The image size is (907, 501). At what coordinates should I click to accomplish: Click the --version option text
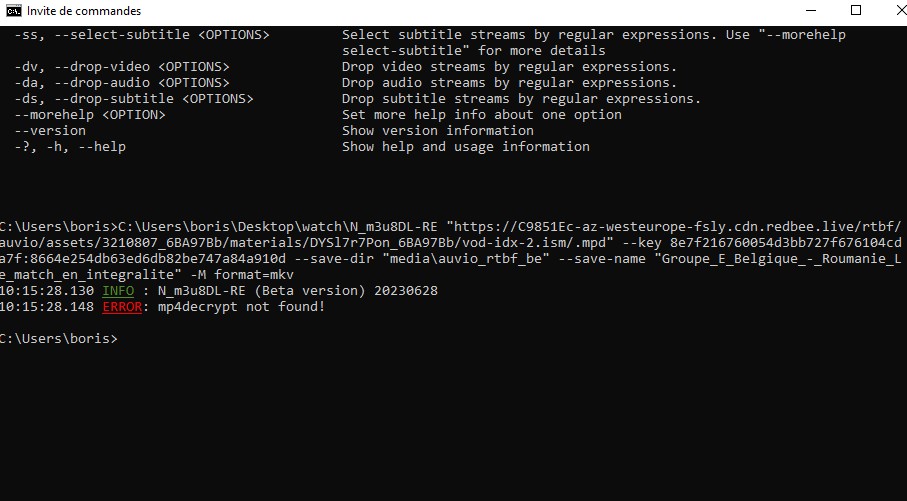click(50, 131)
